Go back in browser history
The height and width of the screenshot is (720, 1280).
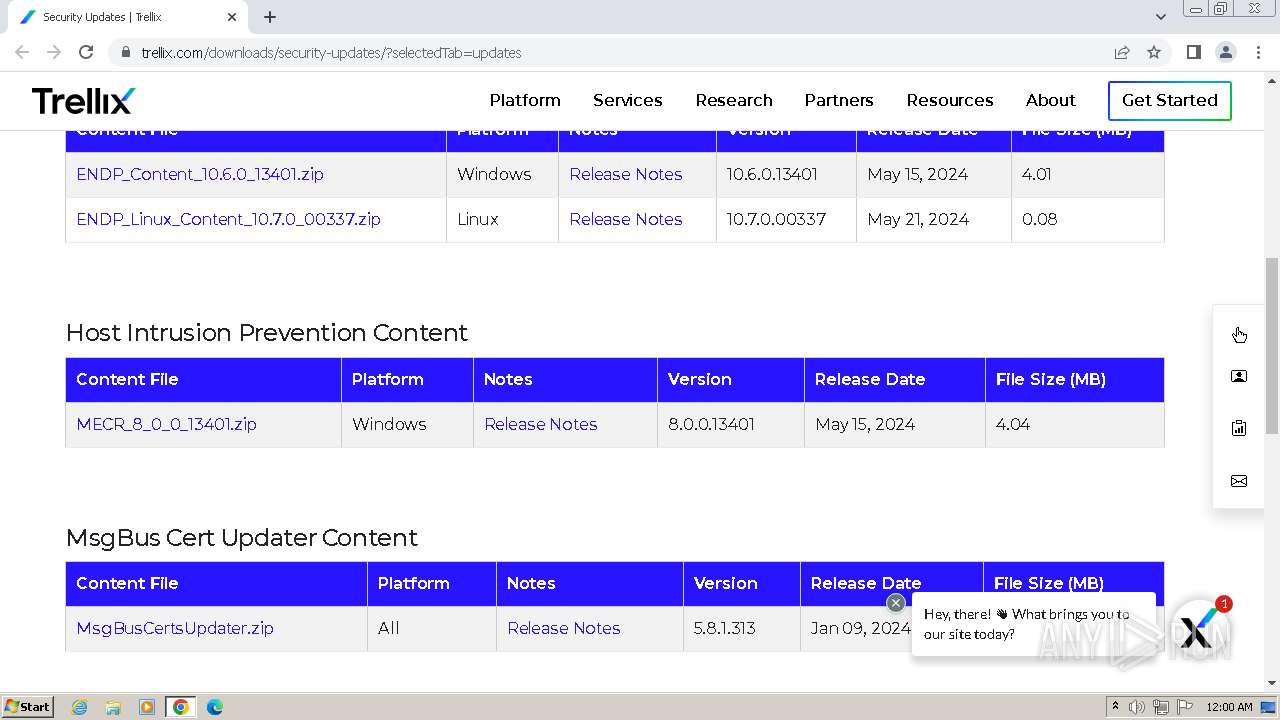(22, 52)
